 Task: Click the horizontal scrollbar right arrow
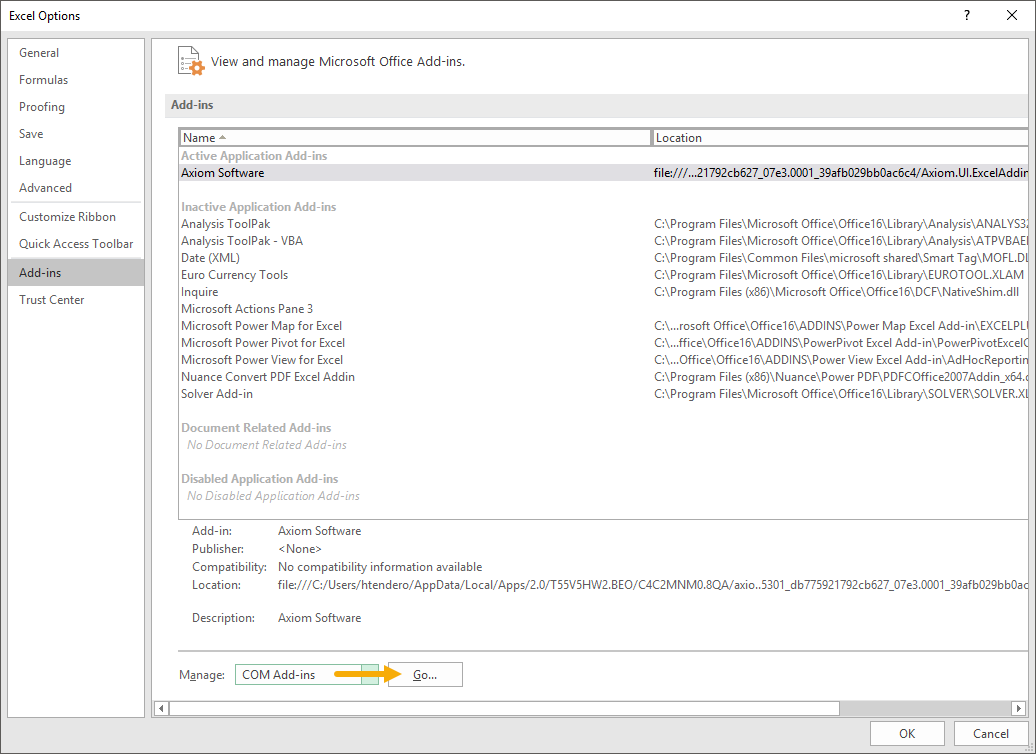point(1018,708)
